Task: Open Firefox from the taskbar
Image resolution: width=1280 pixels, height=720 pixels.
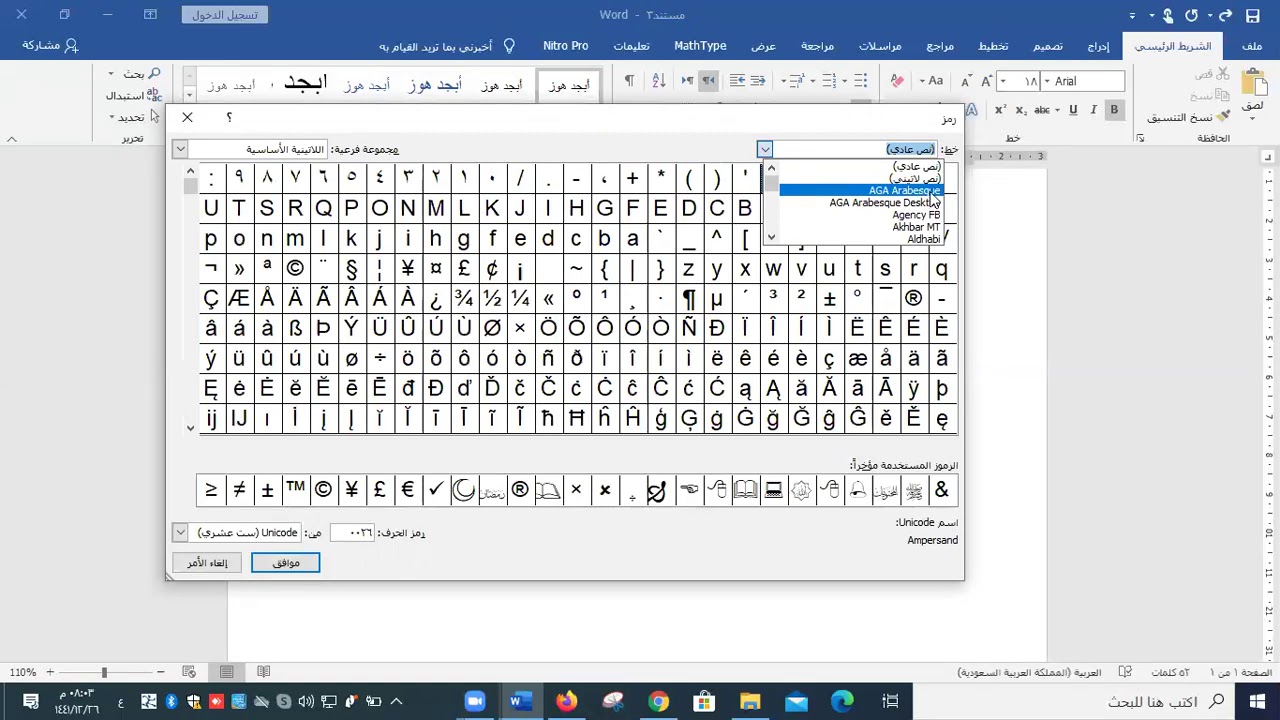Action: [566, 702]
